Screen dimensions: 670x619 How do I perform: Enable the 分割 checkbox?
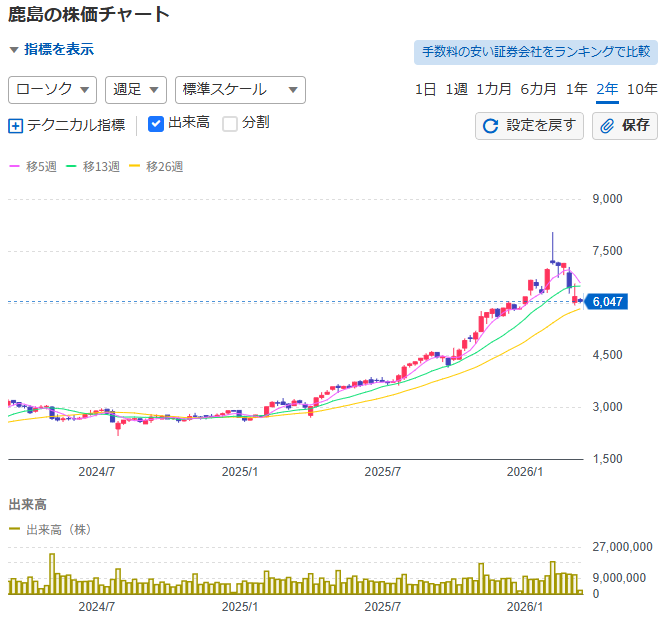[x=230, y=124]
